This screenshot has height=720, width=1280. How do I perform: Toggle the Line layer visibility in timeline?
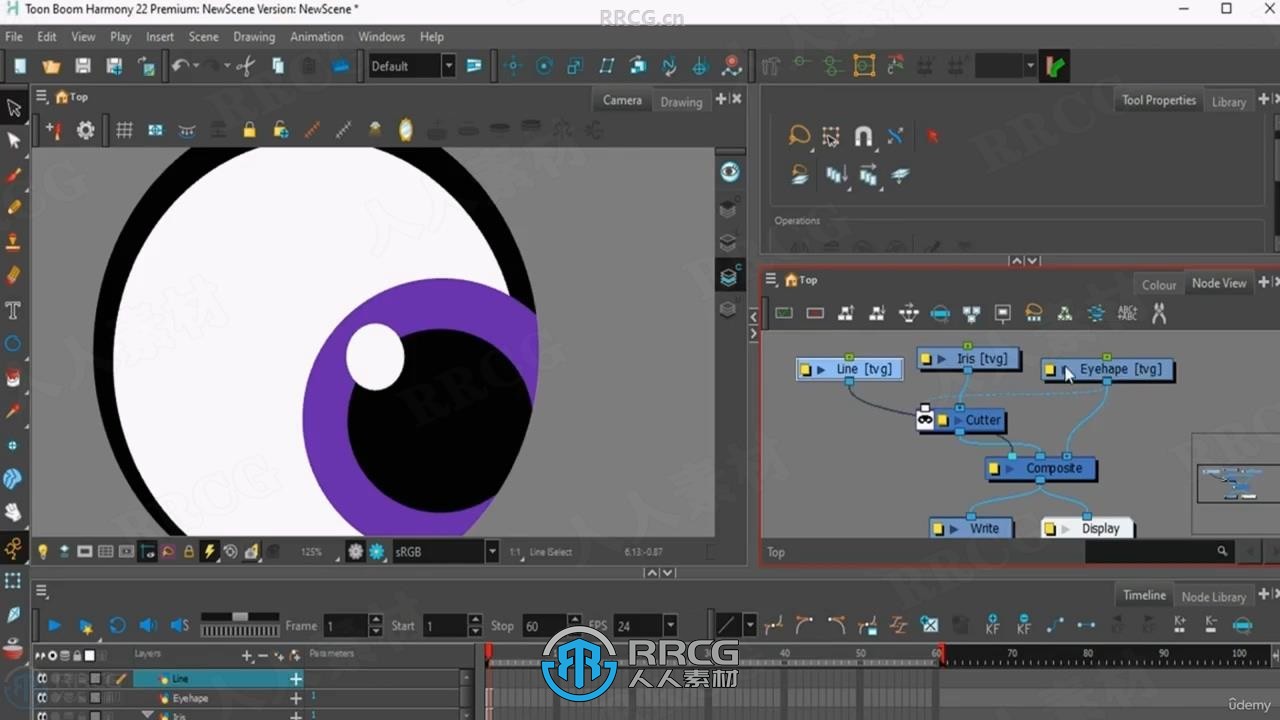tap(42, 678)
